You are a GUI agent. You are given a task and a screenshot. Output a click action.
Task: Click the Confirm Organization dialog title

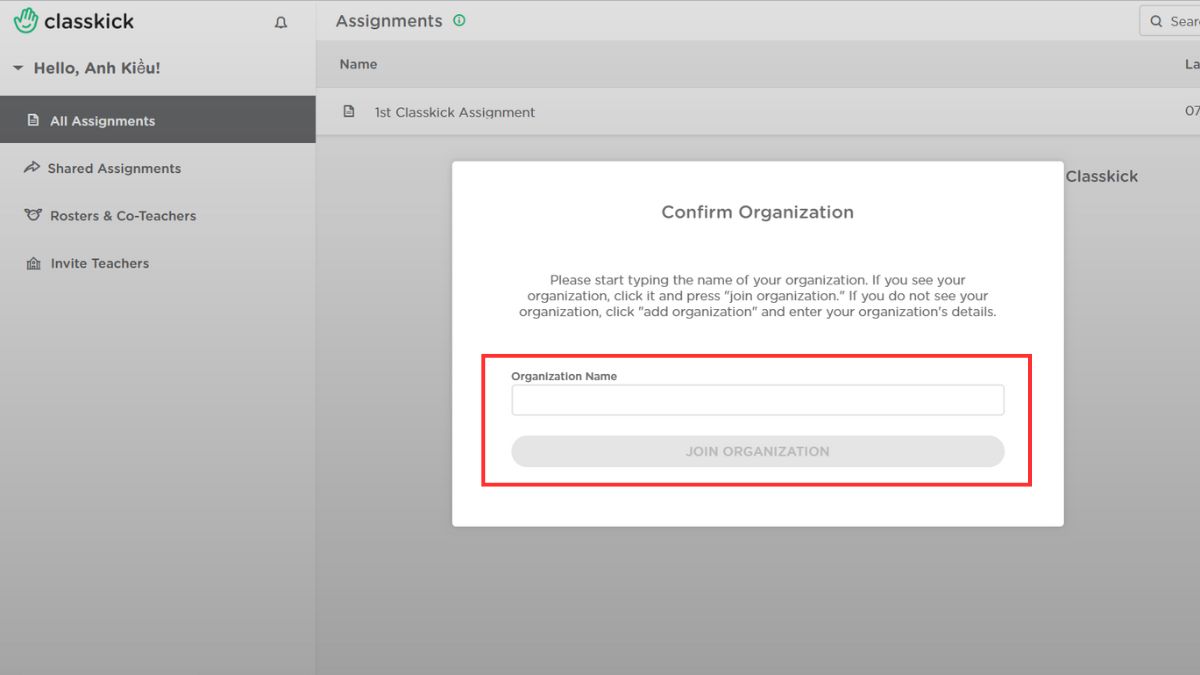(758, 212)
